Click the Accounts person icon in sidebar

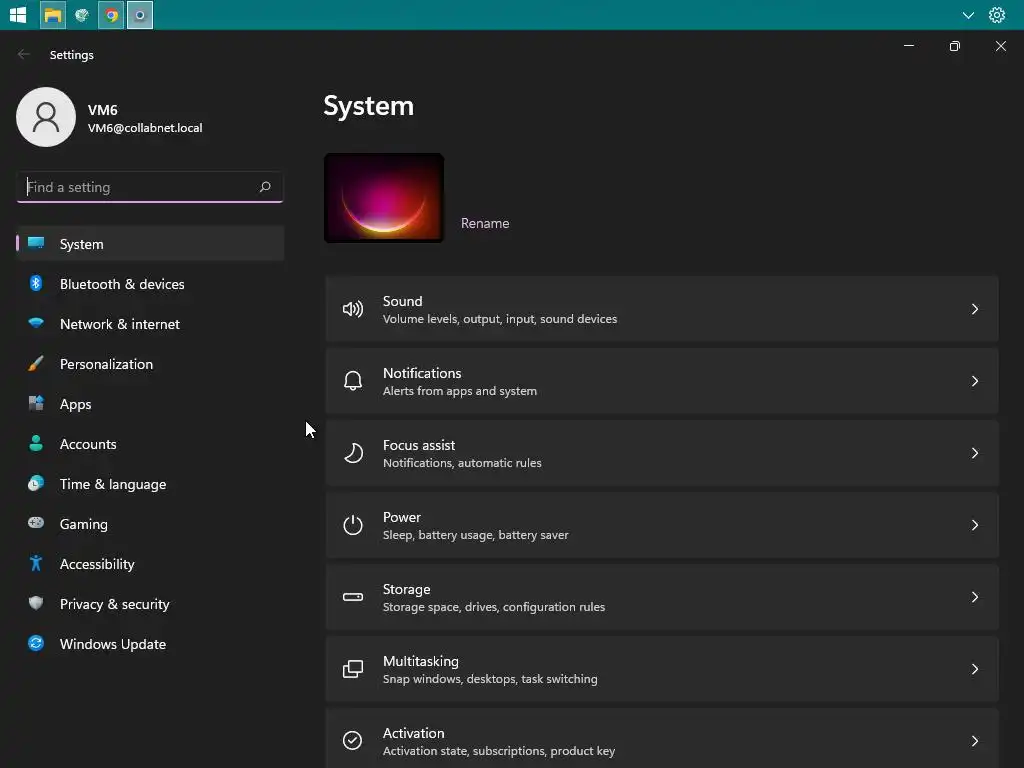(36, 443)
